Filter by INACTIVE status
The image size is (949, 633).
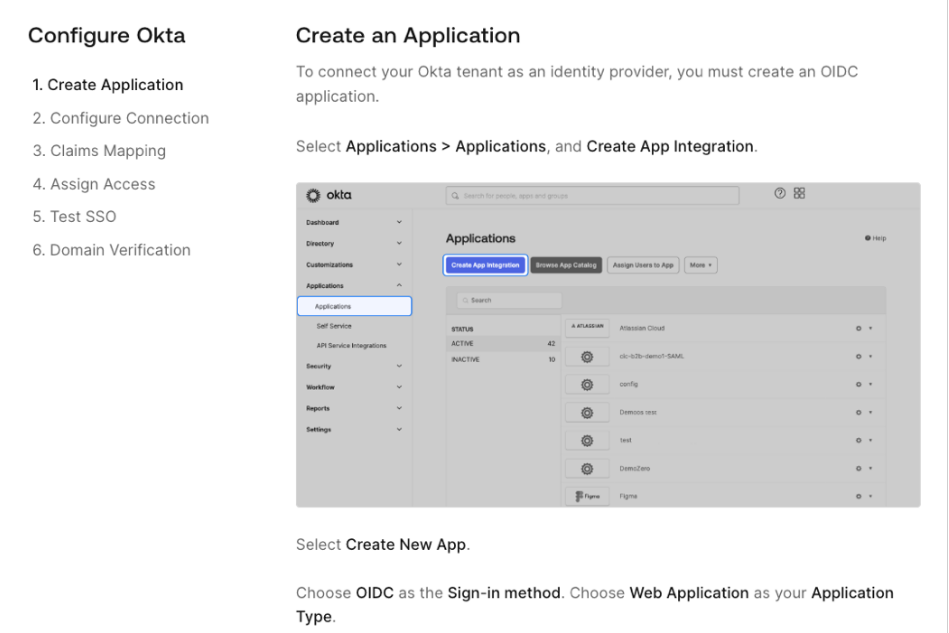[503, 359]
